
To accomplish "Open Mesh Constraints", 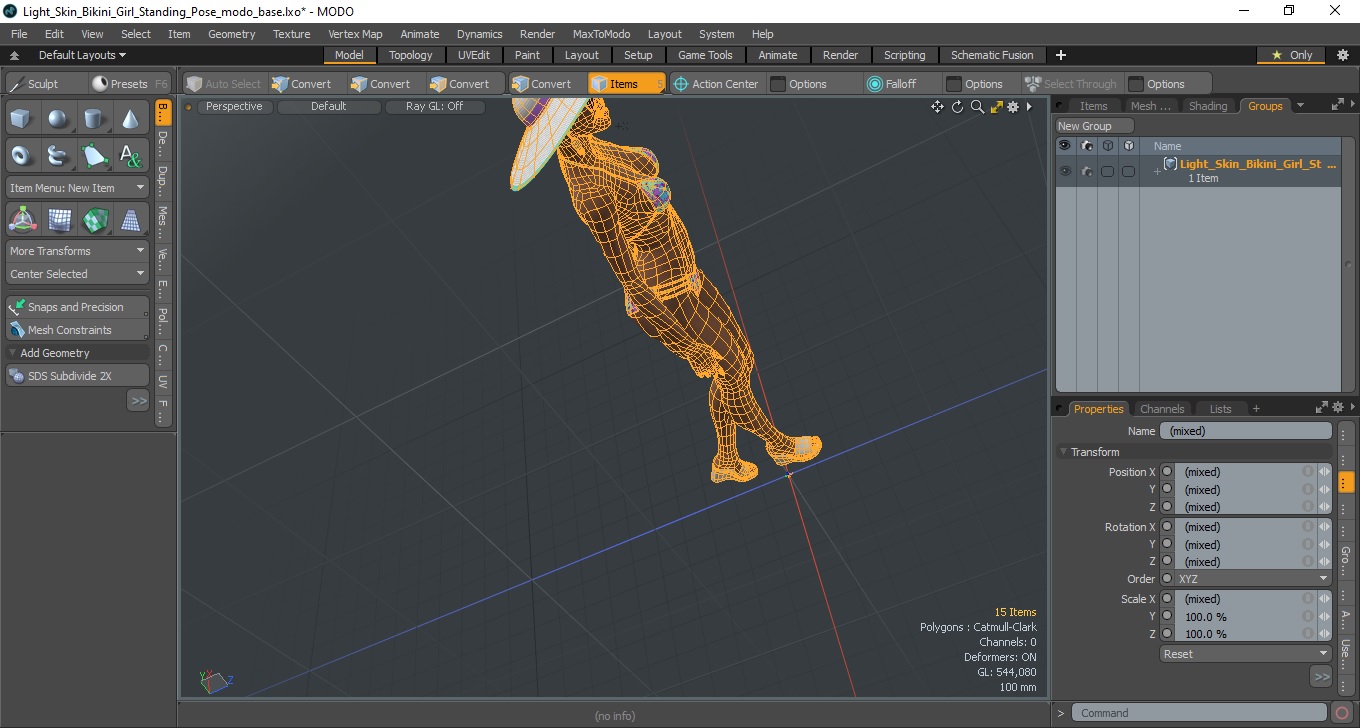I will (x=77, y=330).
